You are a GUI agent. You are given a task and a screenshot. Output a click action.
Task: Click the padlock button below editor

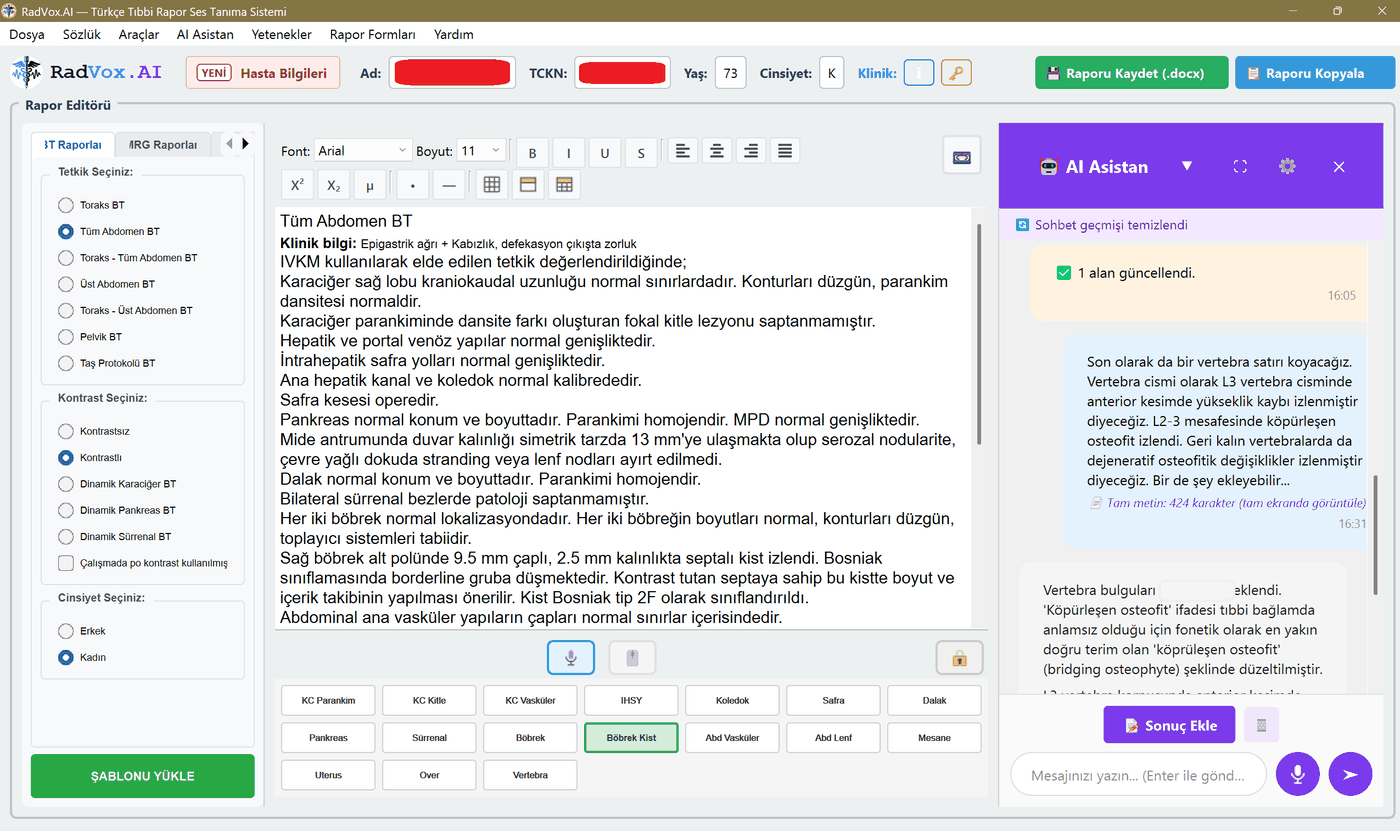coord(959,657)
